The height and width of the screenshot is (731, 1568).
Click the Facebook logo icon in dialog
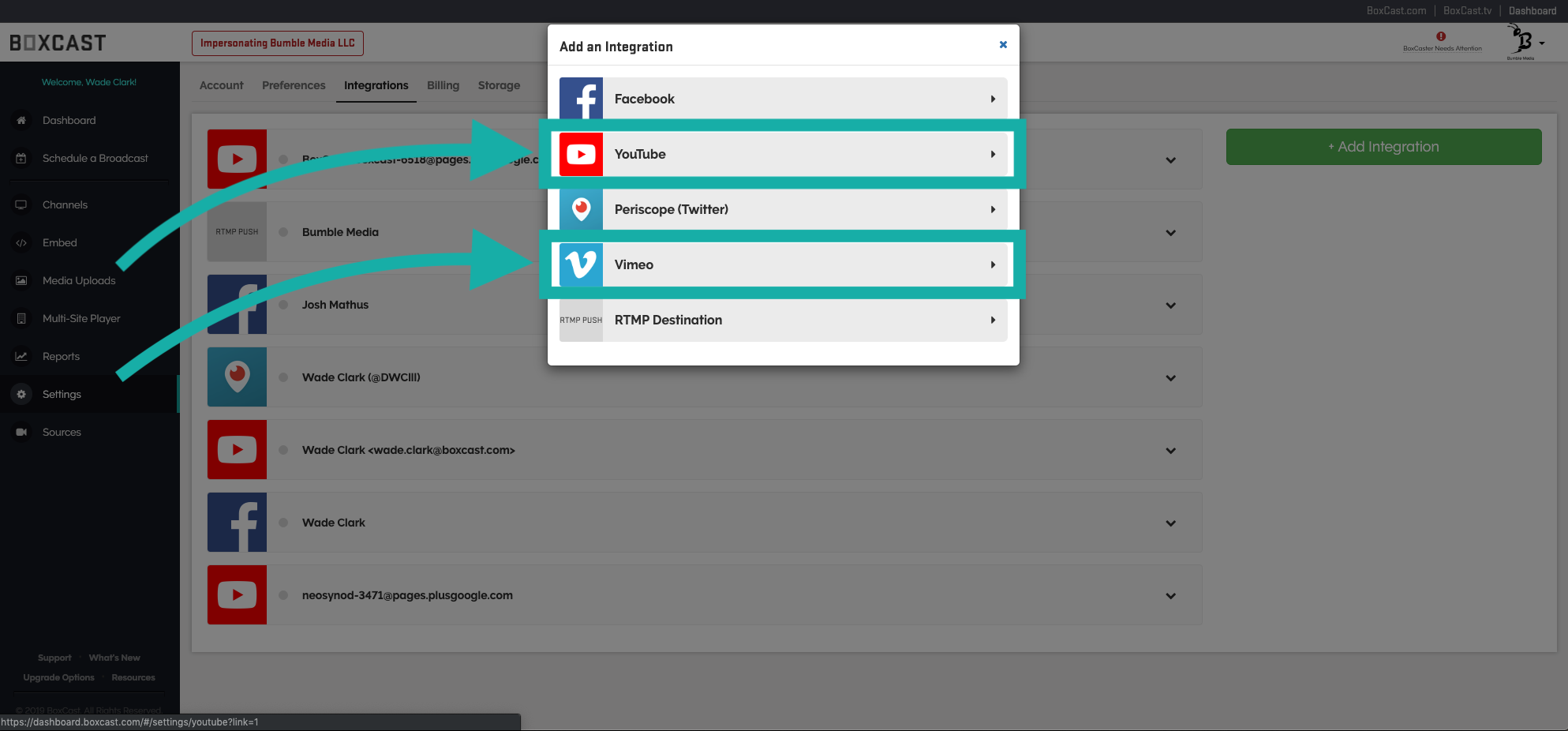click(x=581, y=99)
